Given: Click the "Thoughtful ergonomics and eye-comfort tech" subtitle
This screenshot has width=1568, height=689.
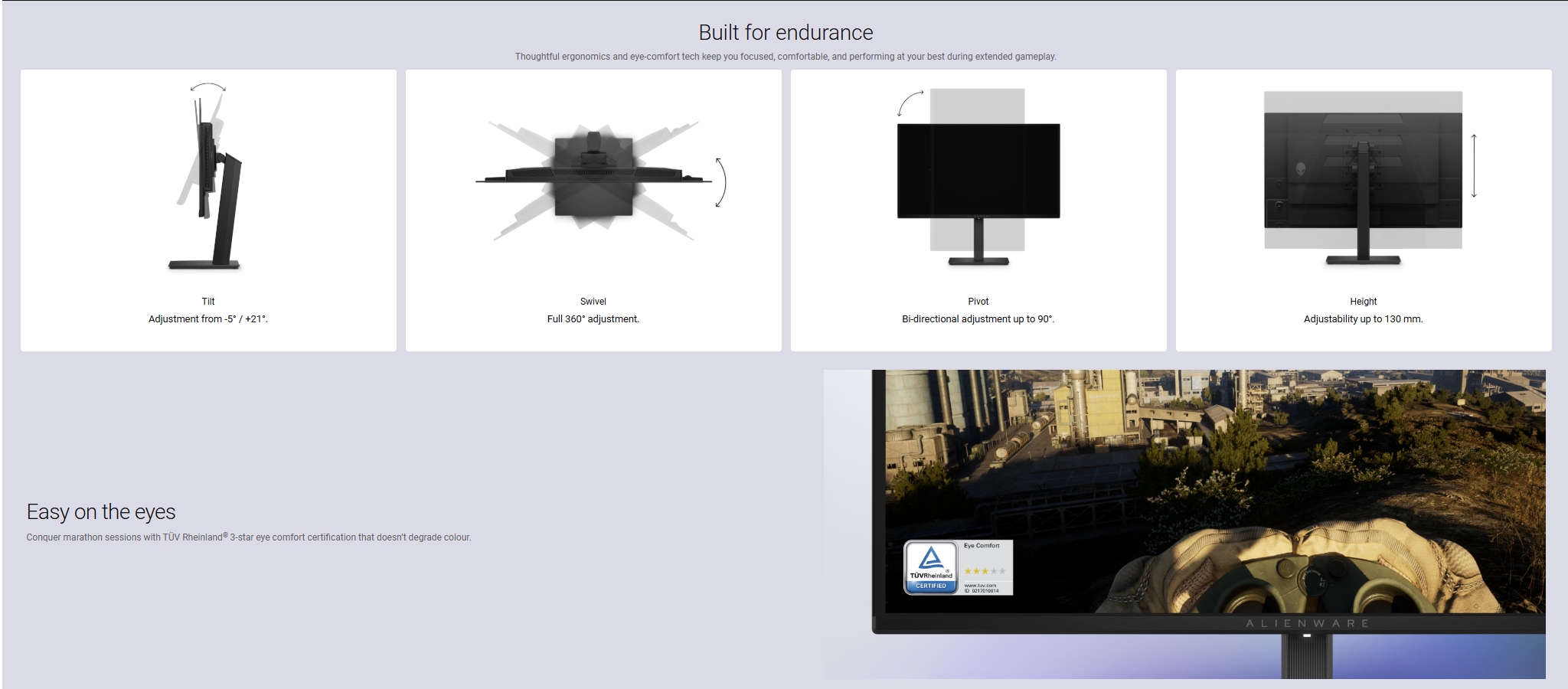Looking at the screenshot, I should pos(786,57).
